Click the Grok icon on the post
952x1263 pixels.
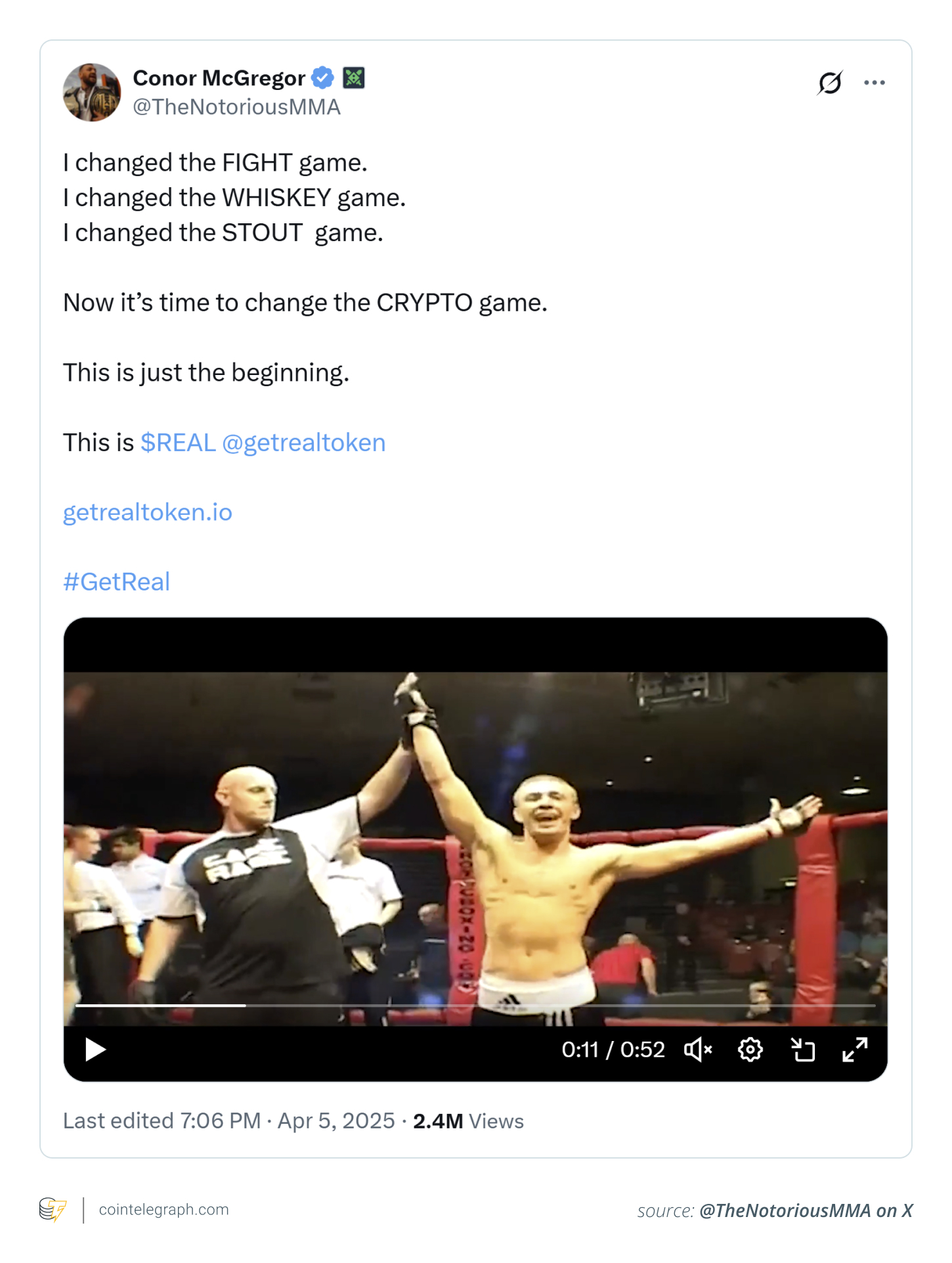coord(830,83)
